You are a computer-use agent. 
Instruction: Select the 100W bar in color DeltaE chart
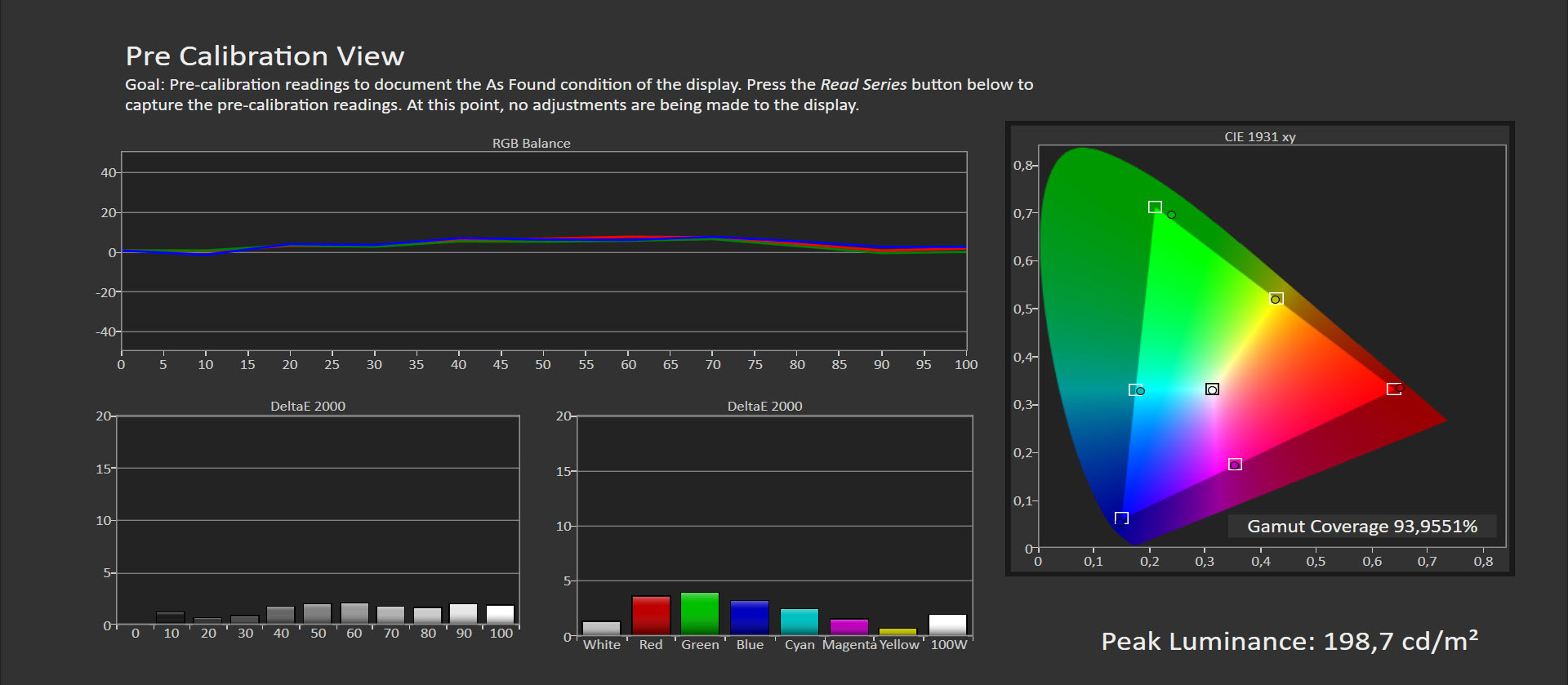[947, 625]
